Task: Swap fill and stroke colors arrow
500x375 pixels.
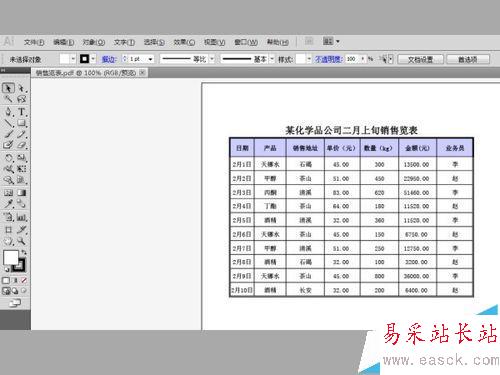Action: (24, 252)
